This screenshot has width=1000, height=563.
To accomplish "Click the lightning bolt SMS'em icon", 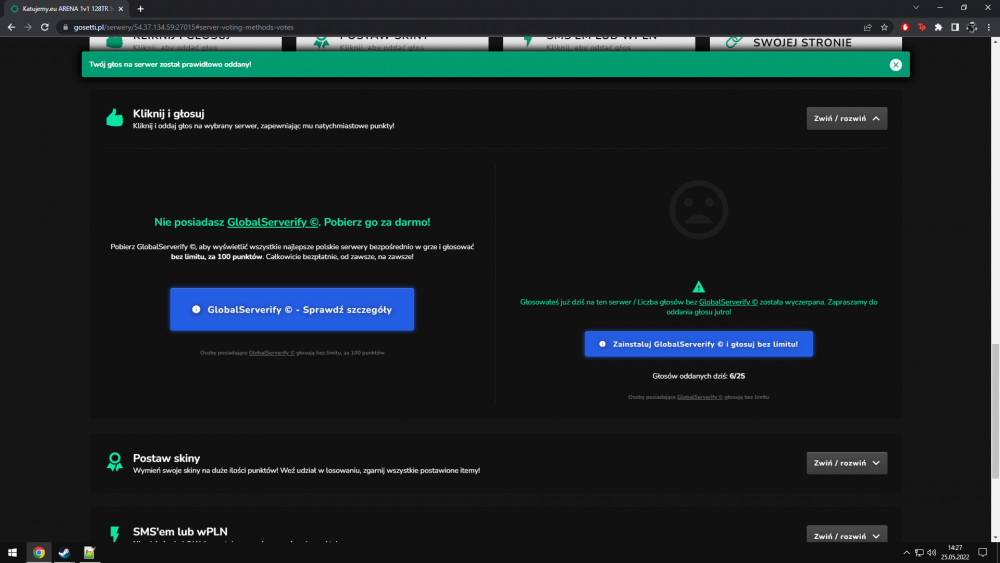I will [115, 534].
